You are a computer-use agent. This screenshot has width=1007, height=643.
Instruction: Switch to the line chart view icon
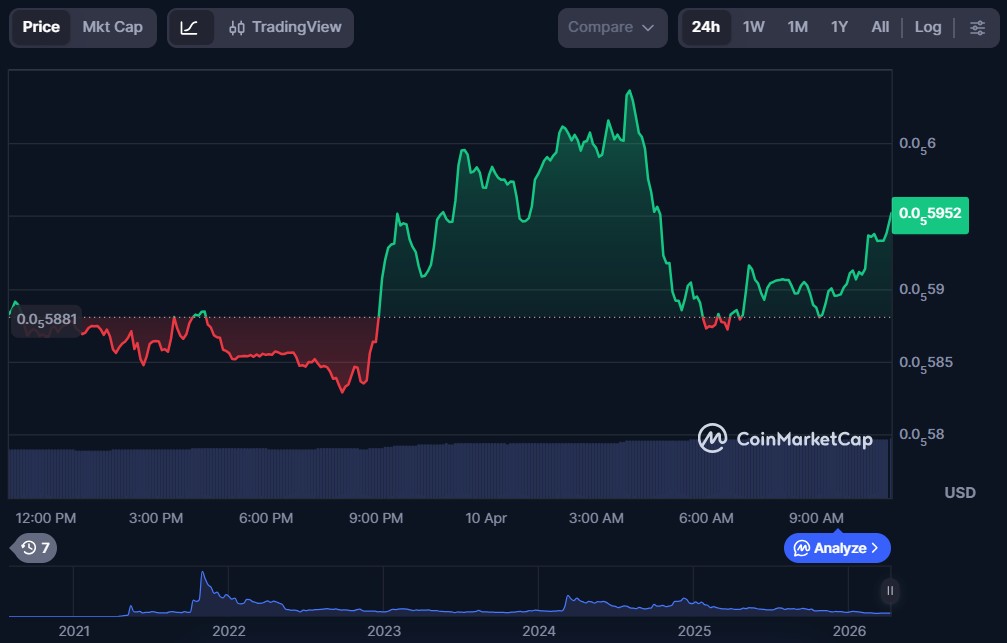pyautogui.click(x=189, y=27)
